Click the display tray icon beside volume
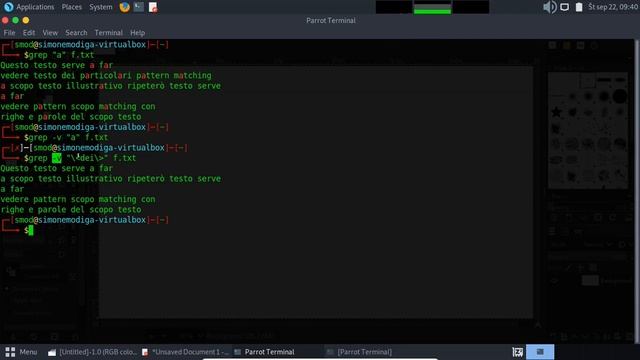640x360 pixels. (564, 7)
